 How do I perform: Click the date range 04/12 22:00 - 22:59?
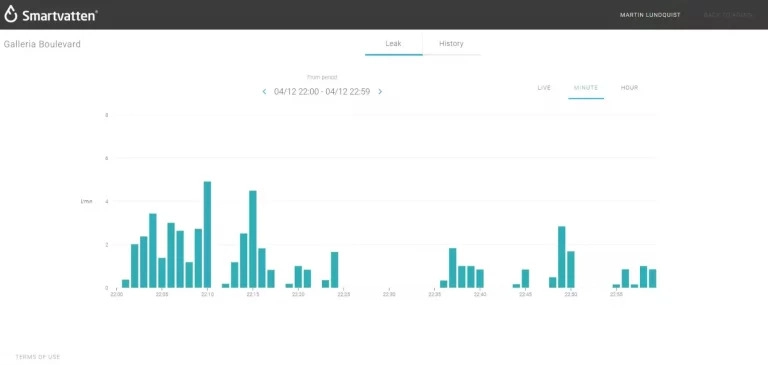pos(322,92)
